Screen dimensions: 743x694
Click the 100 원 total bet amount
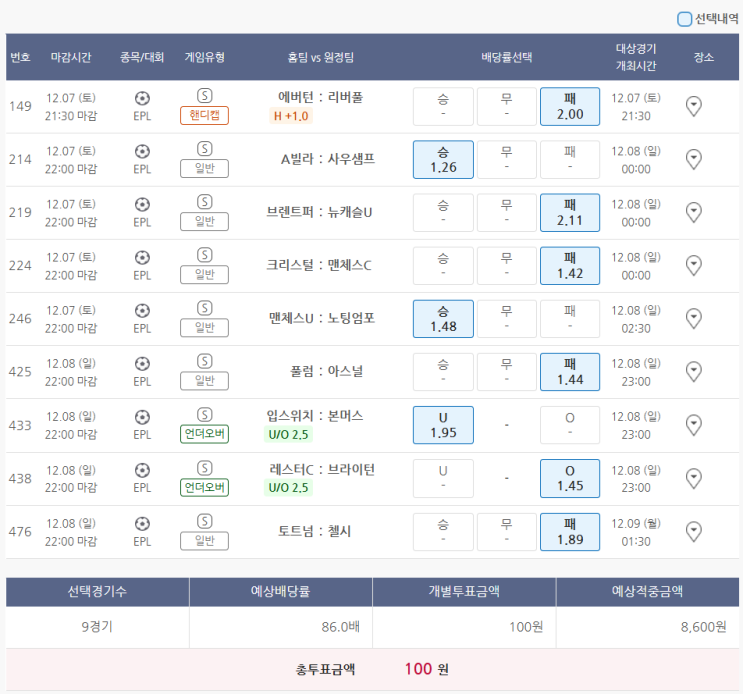click(x=426, y=669)
